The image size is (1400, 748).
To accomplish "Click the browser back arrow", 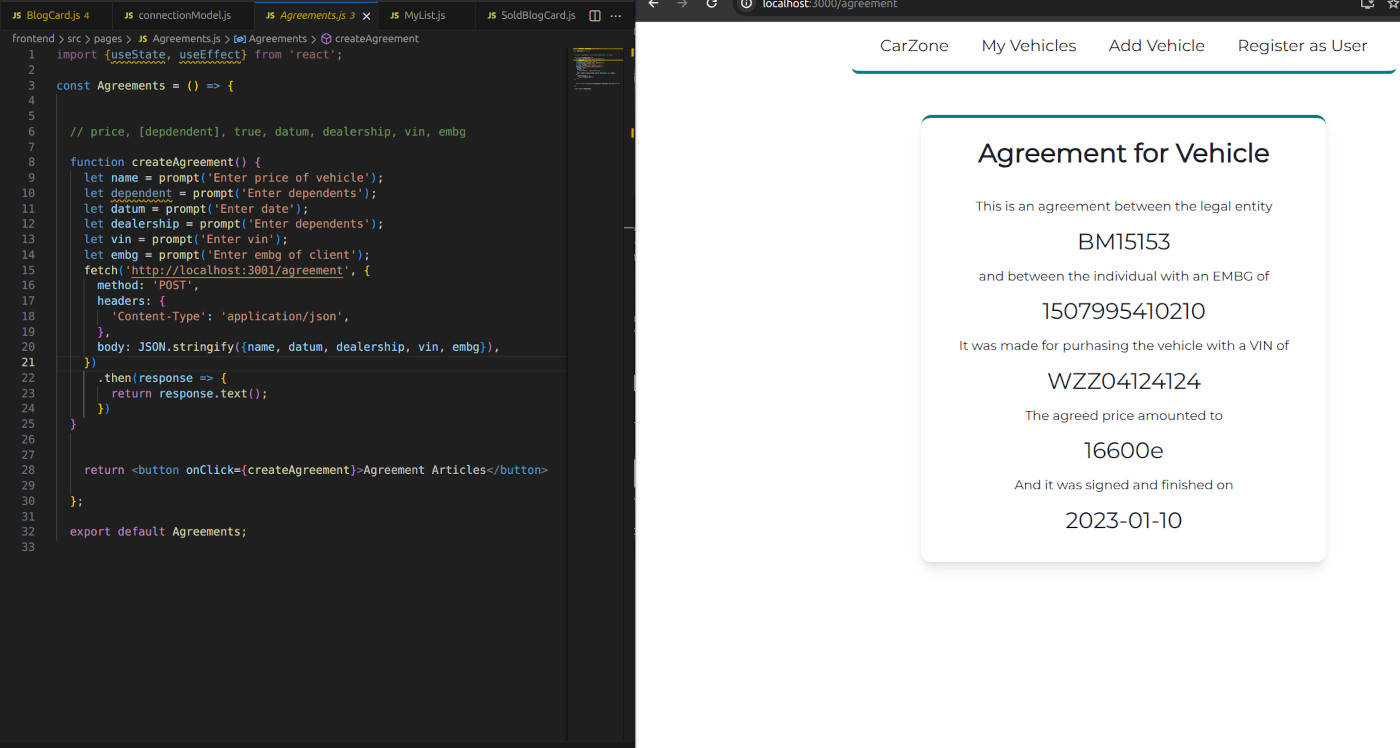I will click(654, 4).
